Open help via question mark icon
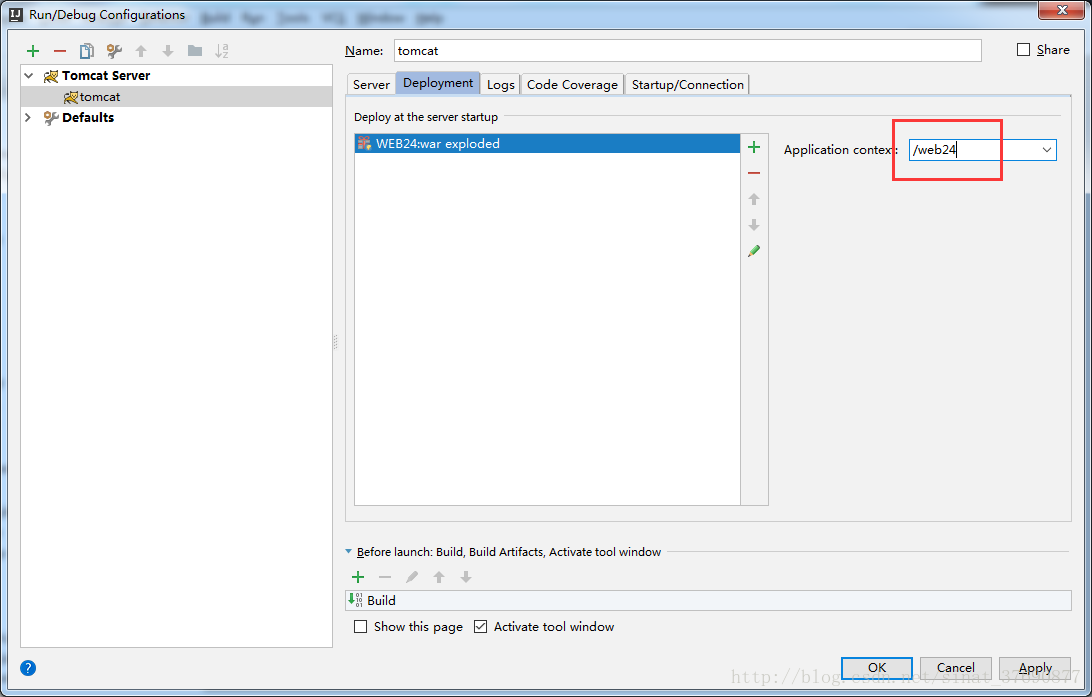 click(28, 668)
